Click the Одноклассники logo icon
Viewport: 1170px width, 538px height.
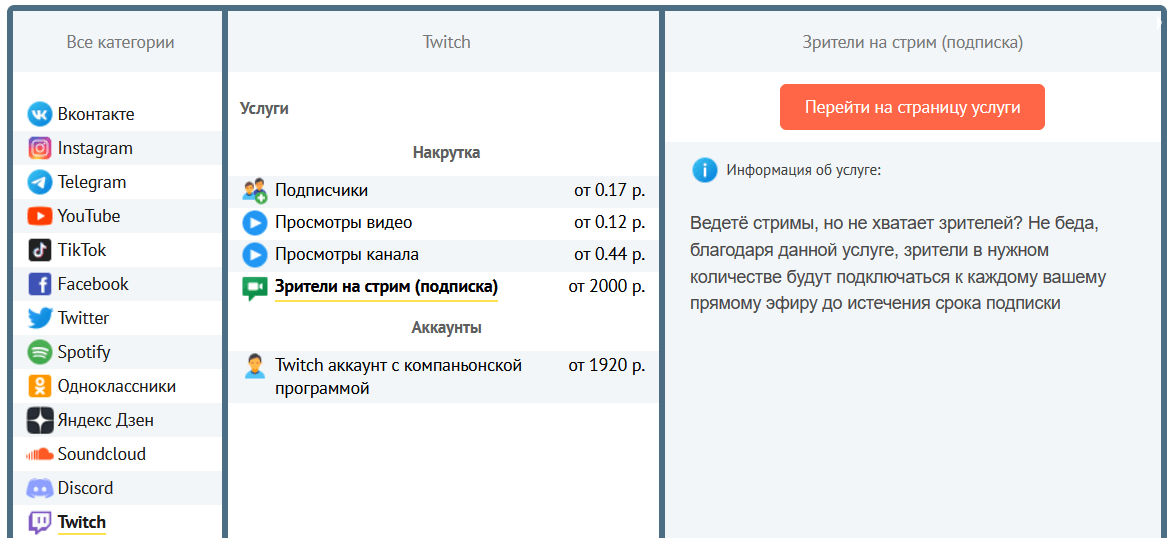(40, 387)
